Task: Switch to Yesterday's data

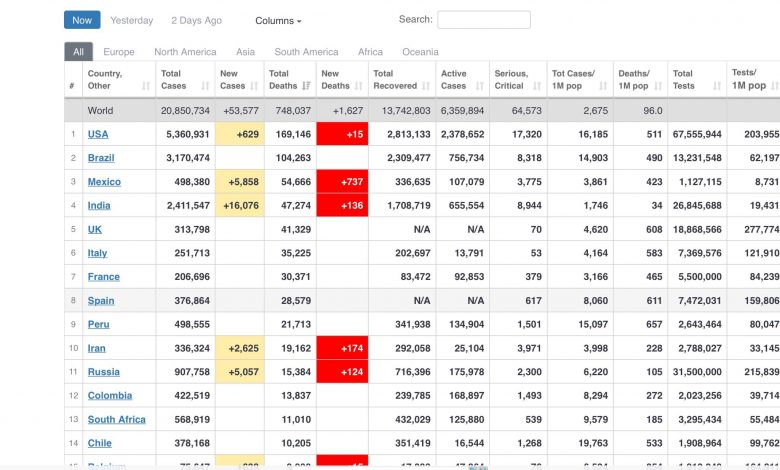Action: (132, 20)
